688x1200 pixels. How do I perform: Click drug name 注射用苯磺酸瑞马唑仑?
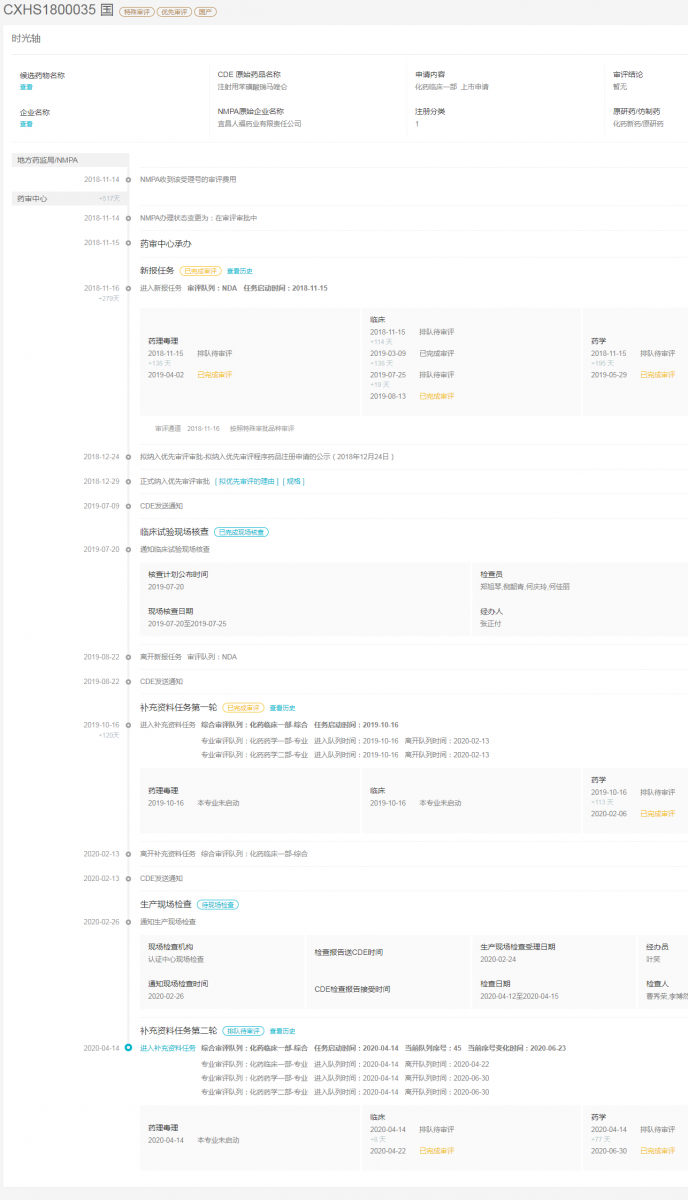click(x=252, y=87)
